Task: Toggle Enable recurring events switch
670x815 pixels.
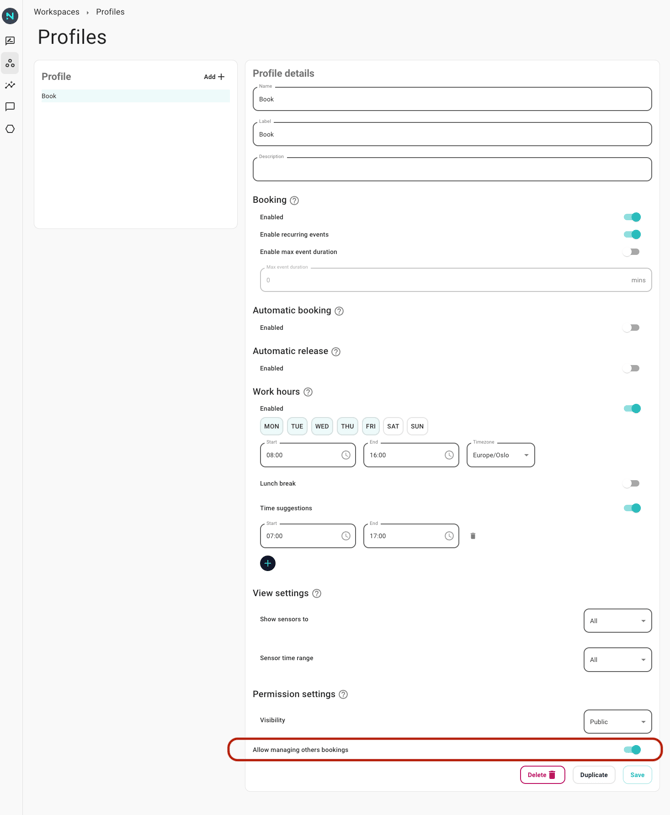Action: (x=633, y=234)
